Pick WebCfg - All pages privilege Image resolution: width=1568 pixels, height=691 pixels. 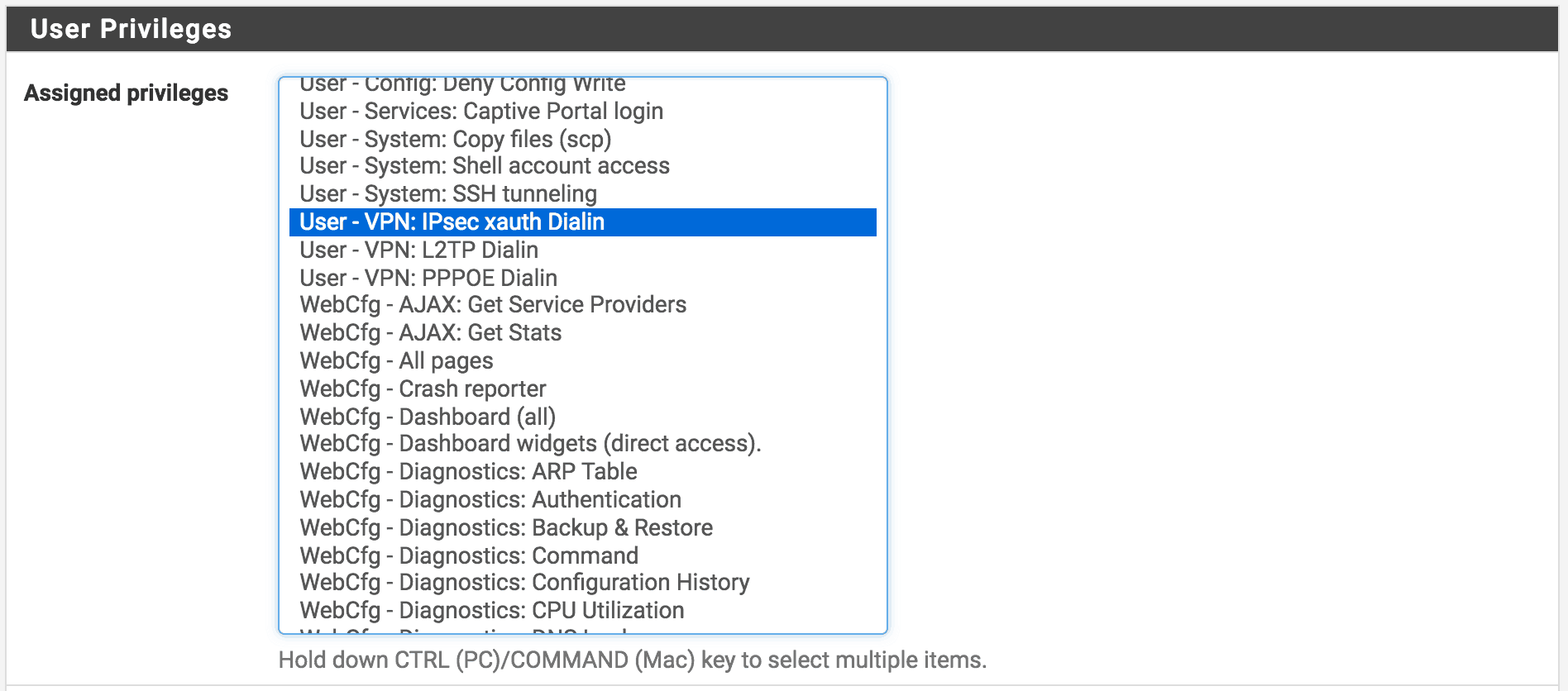coord(582,361)
